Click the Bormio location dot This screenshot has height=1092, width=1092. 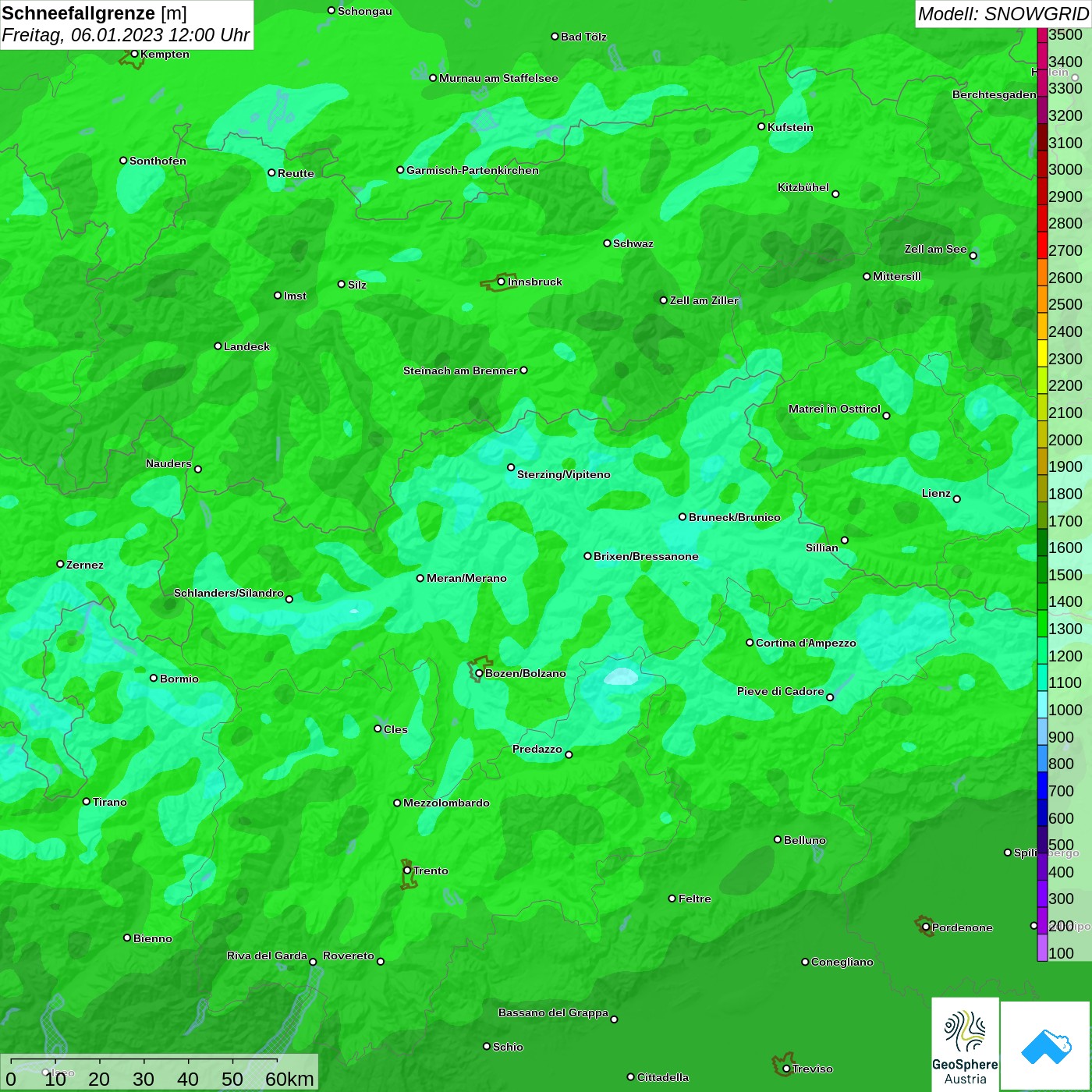coord(154,678)
